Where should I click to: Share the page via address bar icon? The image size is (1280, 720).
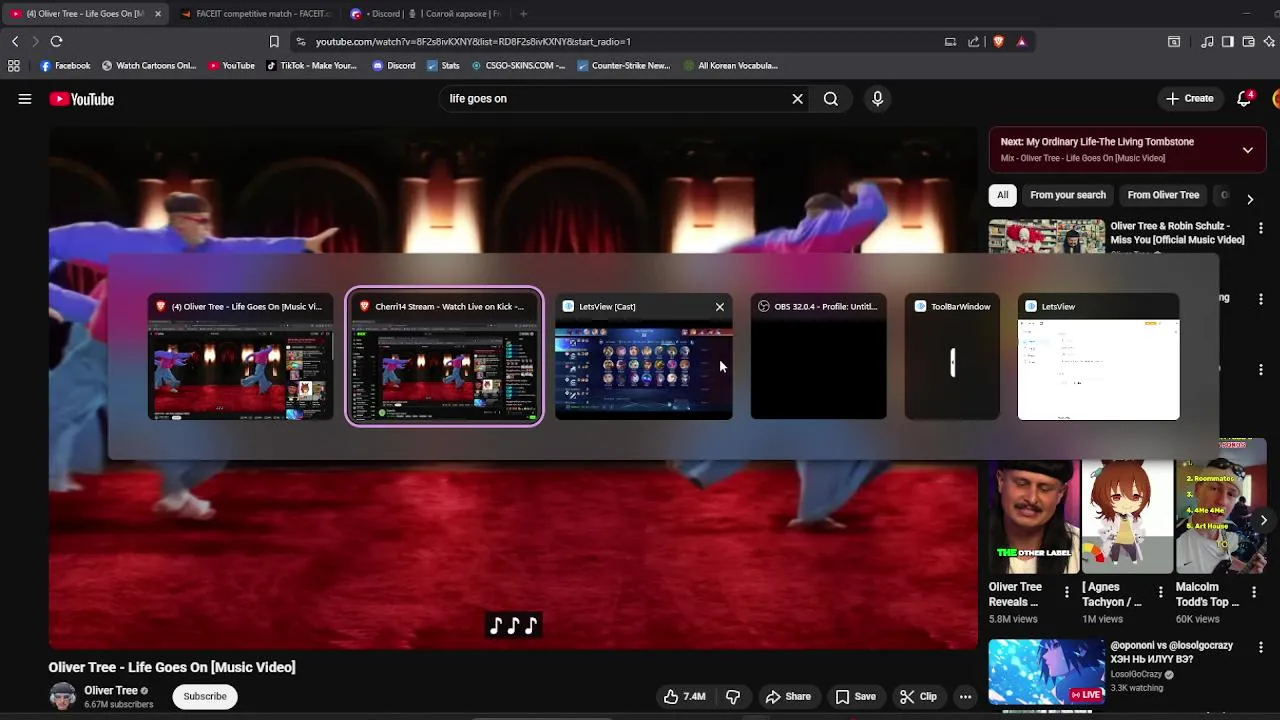pyautogui.click(x=974, y=42)
